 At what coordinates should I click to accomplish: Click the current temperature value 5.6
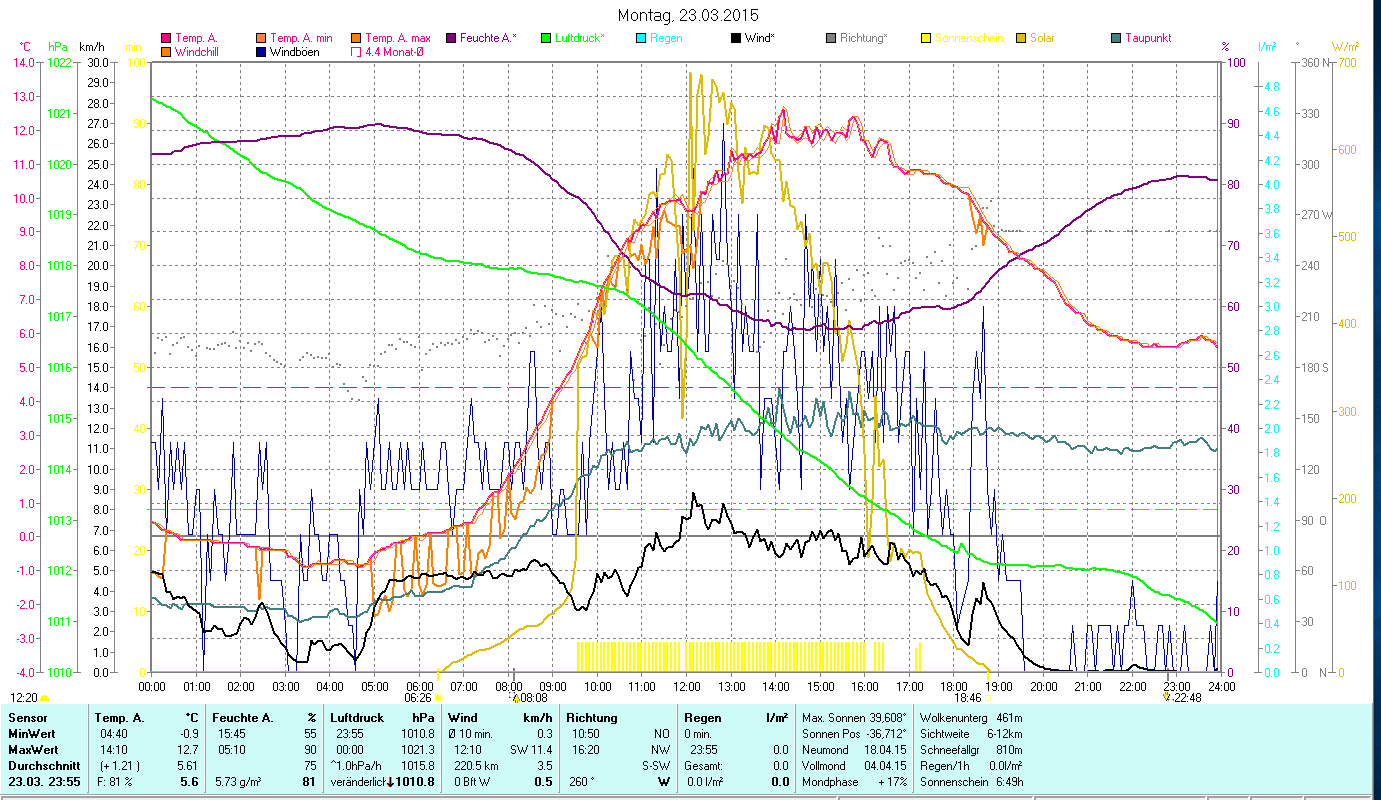[x=191, y=782]
